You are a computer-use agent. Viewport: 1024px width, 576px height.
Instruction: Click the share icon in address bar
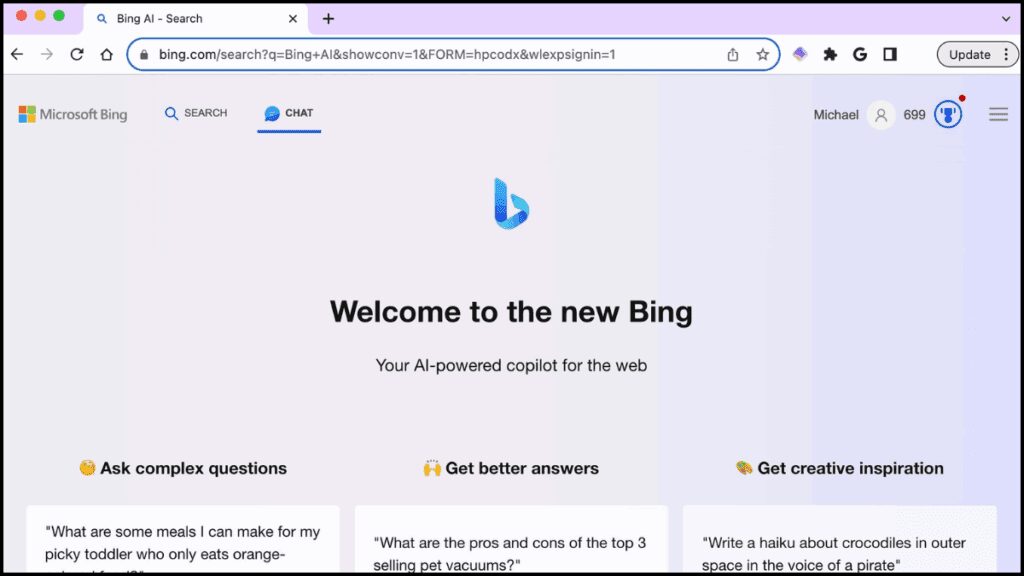point(733,54)
